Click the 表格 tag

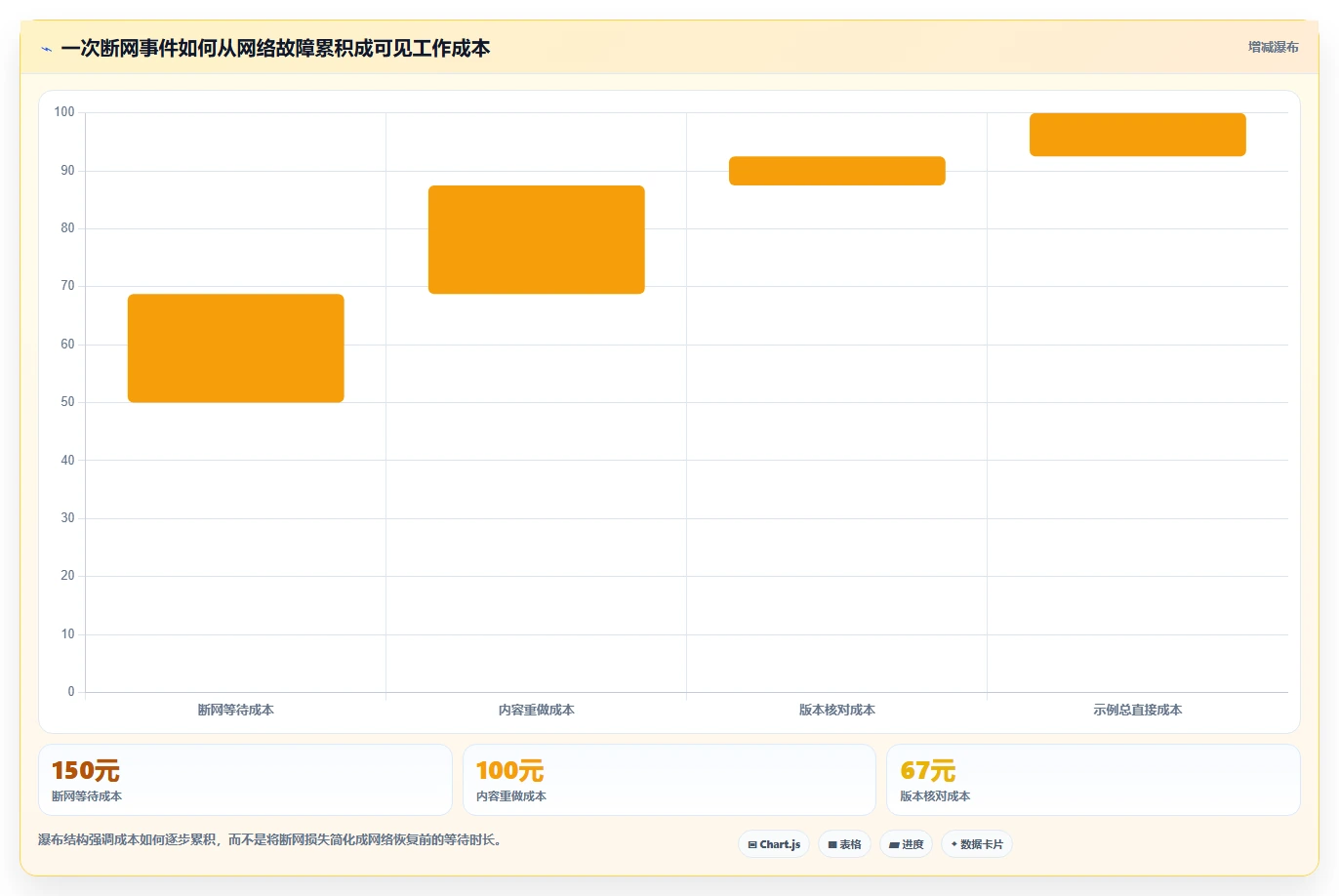[844, 844]
